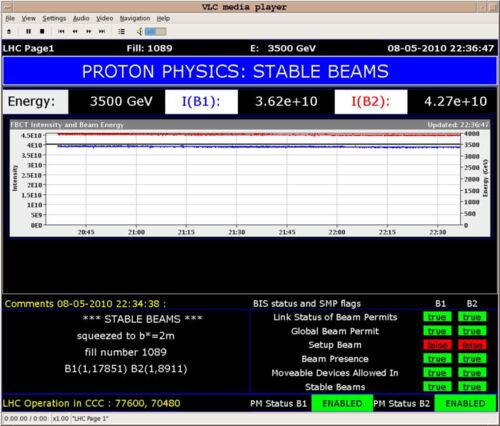
Task: Click the "Moveable Devices Allowed In" label
Action: (x=335, y=373)
